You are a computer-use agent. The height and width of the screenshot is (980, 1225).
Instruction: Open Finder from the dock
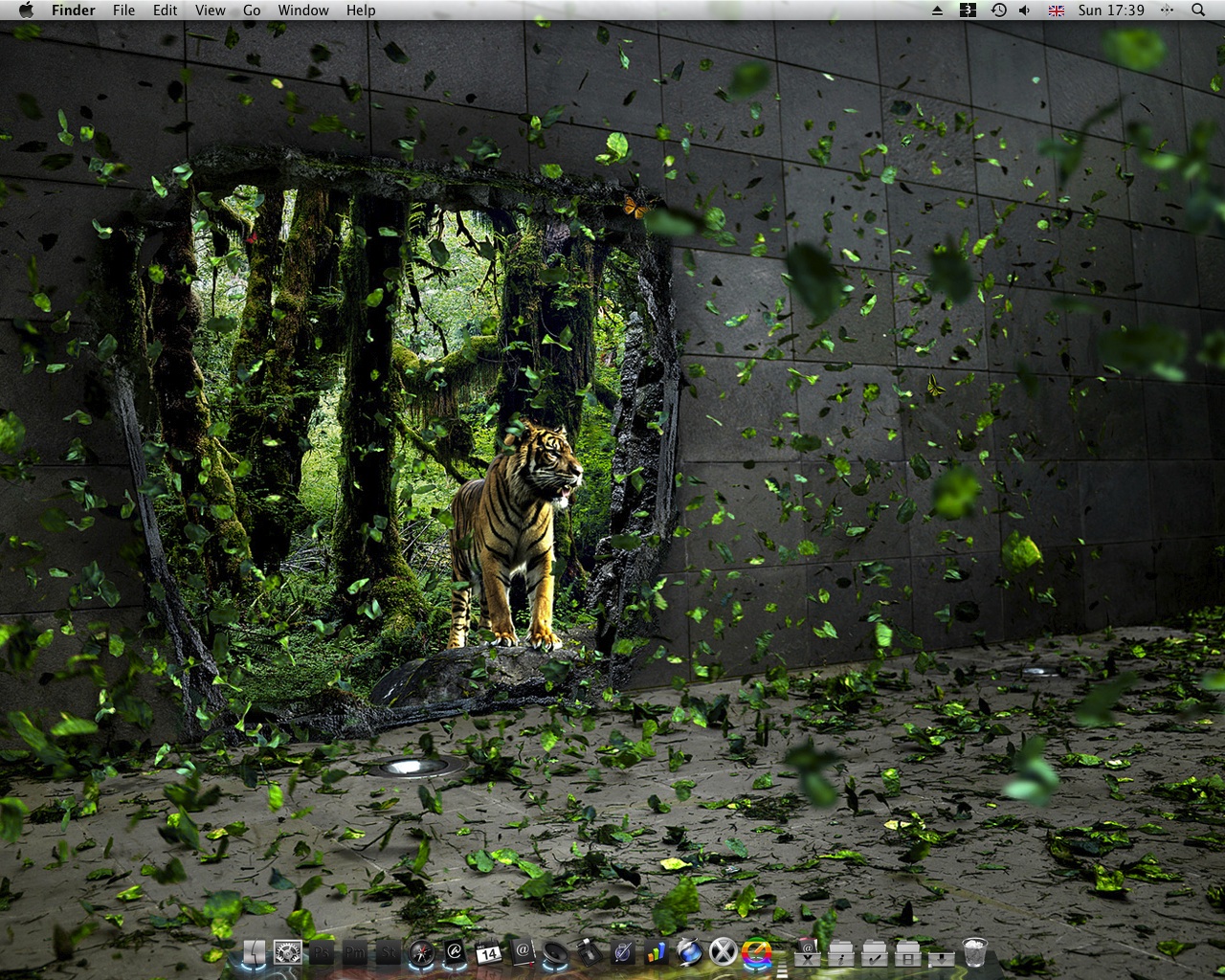point(254,952)
